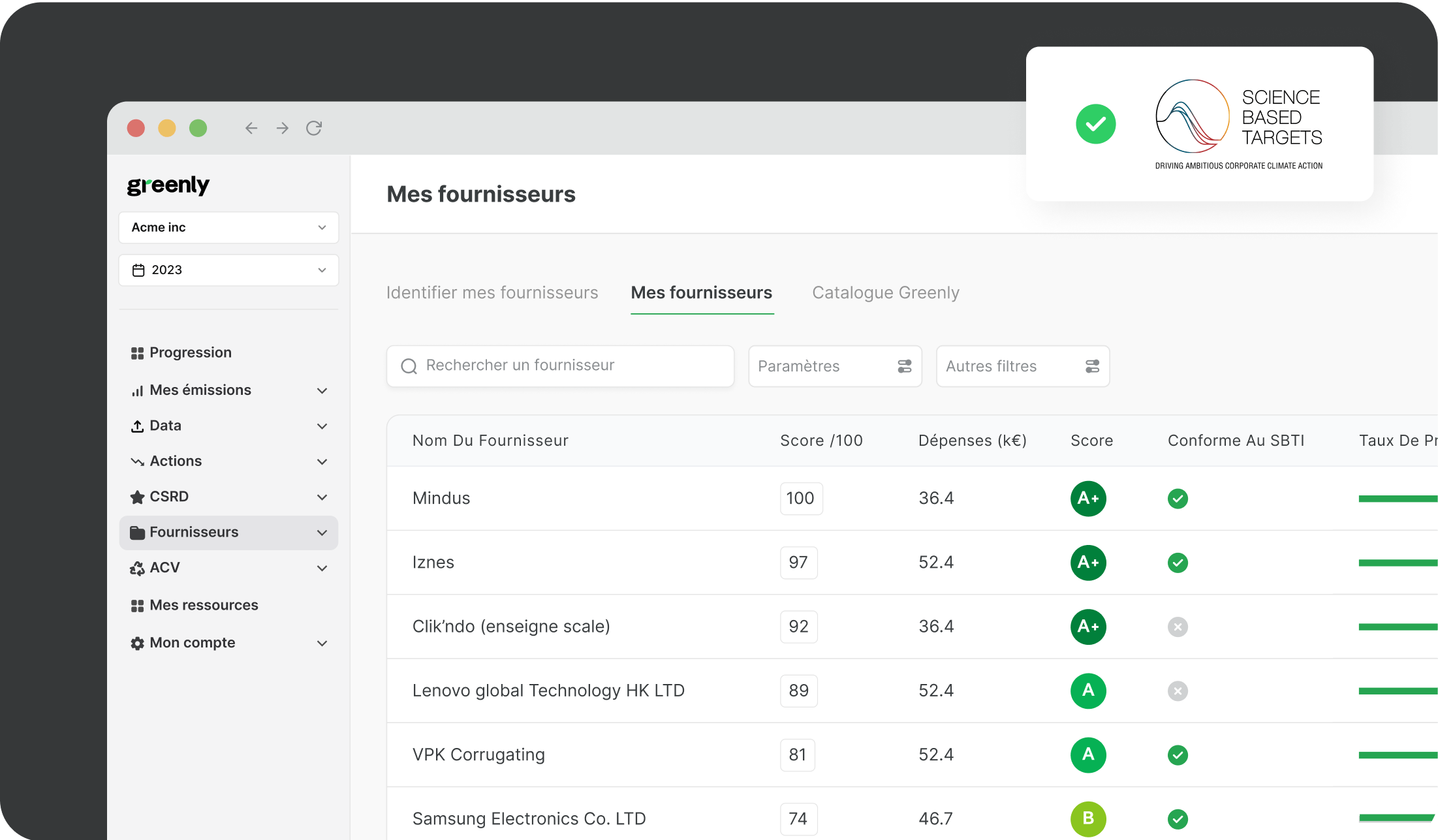Image resolution: width=1438 pixels, height=840 pixels.
Task: Switch to Identifier mes fournisseurs tab
Action: point(492,292)
